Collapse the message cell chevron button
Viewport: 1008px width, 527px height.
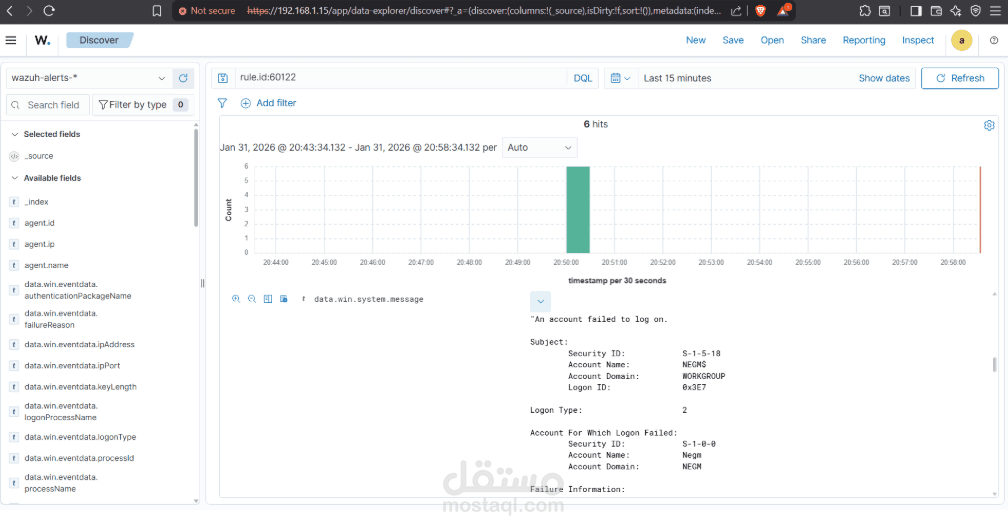tap(541, 301)
